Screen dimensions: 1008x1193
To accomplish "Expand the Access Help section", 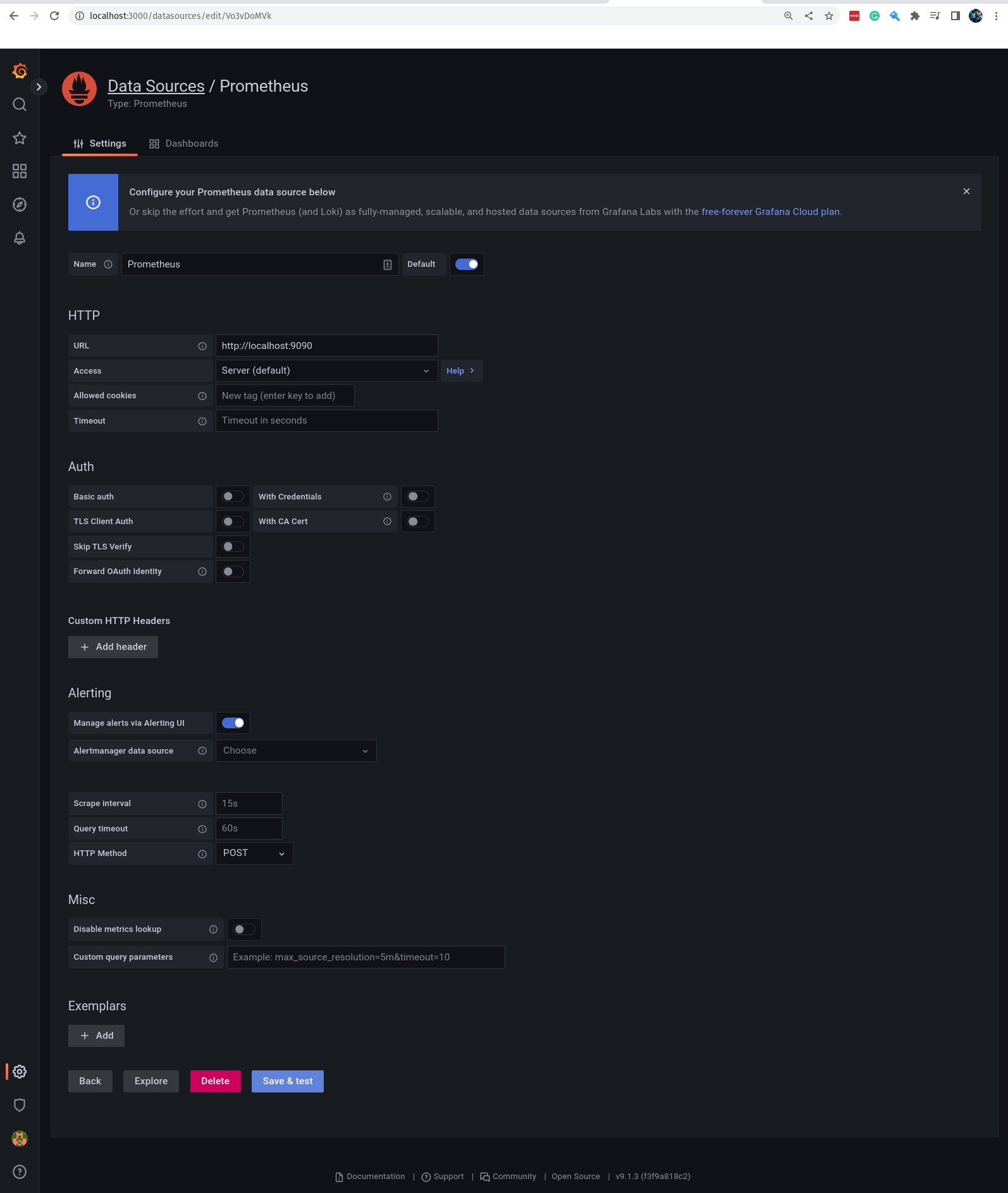I will [x=461, y=371].
